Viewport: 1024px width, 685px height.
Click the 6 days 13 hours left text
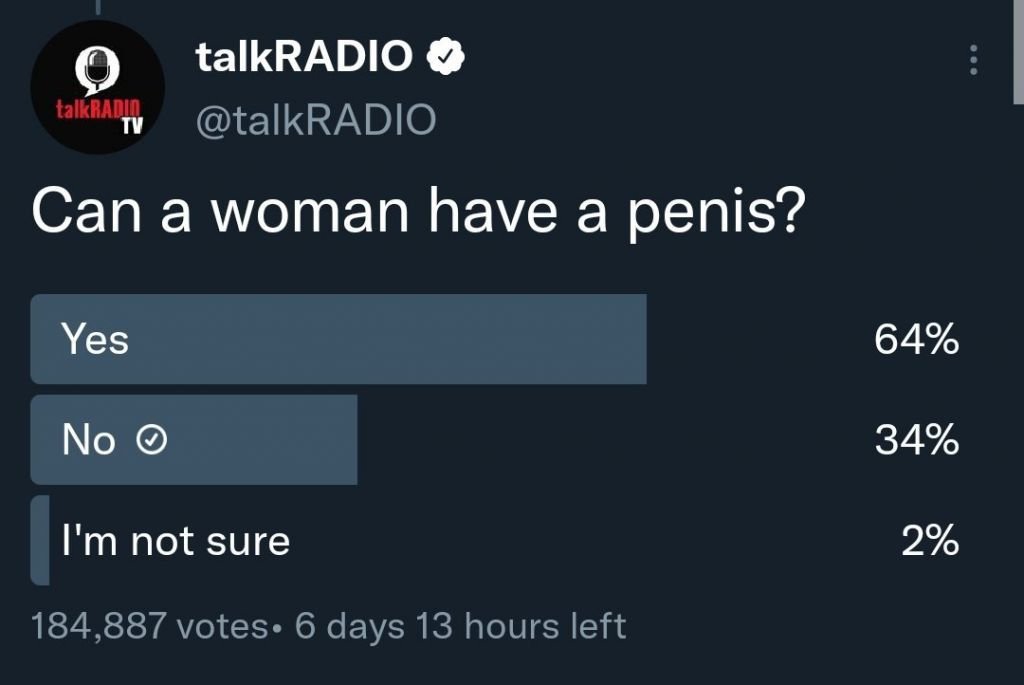(460, 626)
